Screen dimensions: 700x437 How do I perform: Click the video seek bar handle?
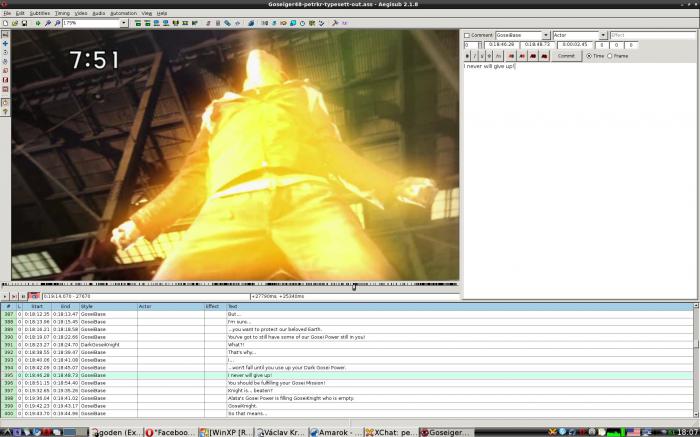pos(354,286)
